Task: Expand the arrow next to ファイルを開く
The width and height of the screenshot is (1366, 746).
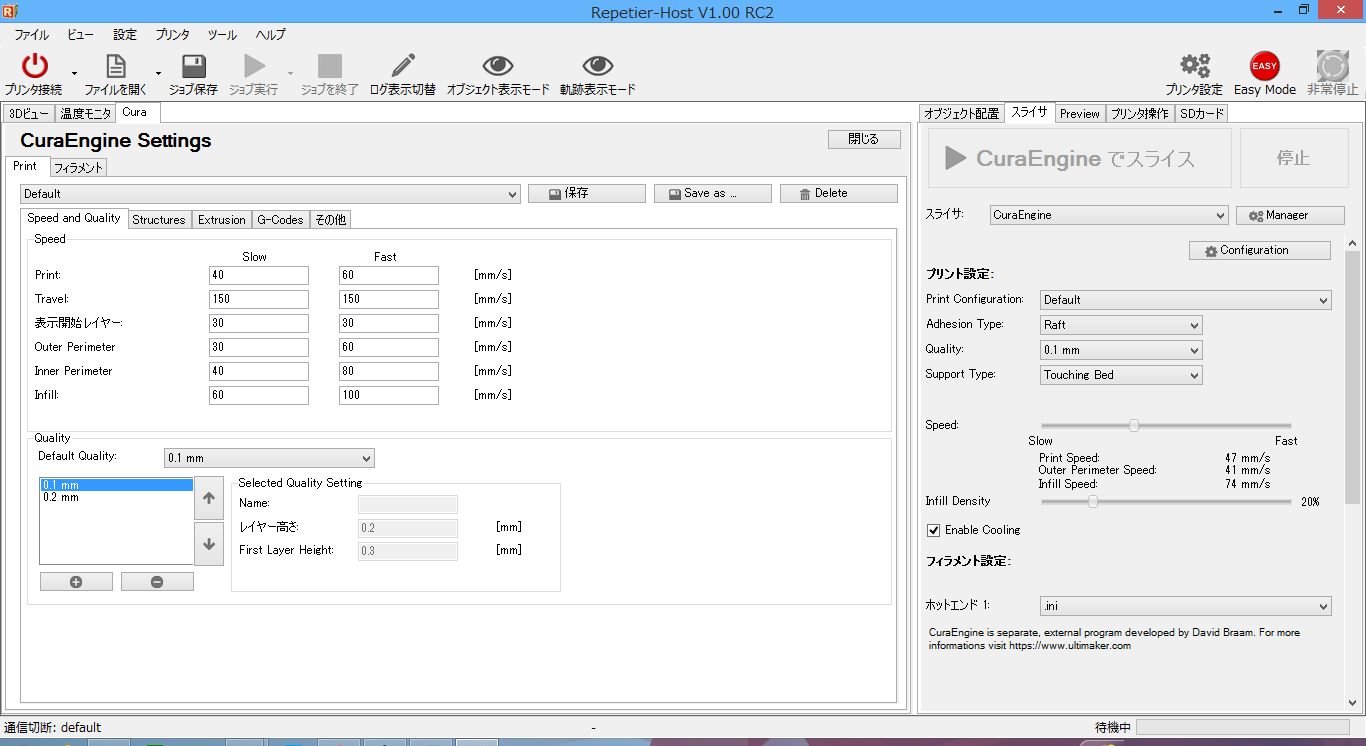Action: 158,73
